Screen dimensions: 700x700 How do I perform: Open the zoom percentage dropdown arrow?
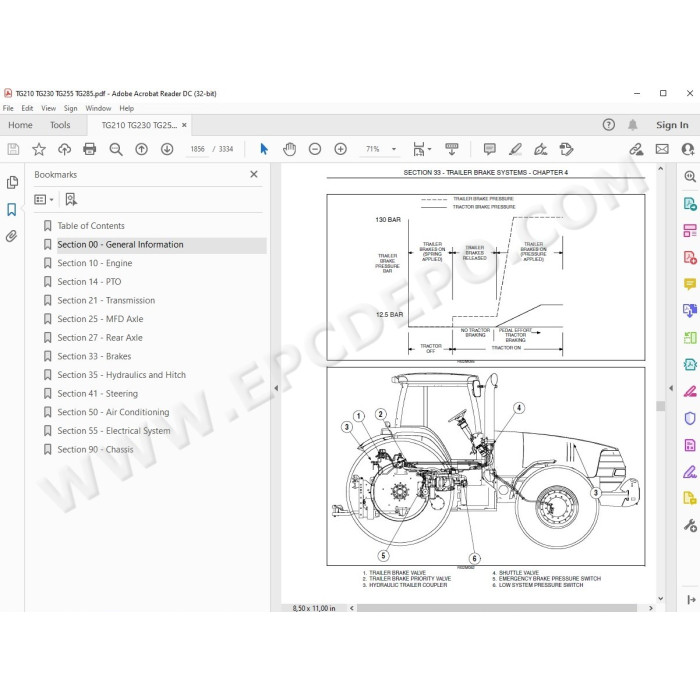pos(394,149)
